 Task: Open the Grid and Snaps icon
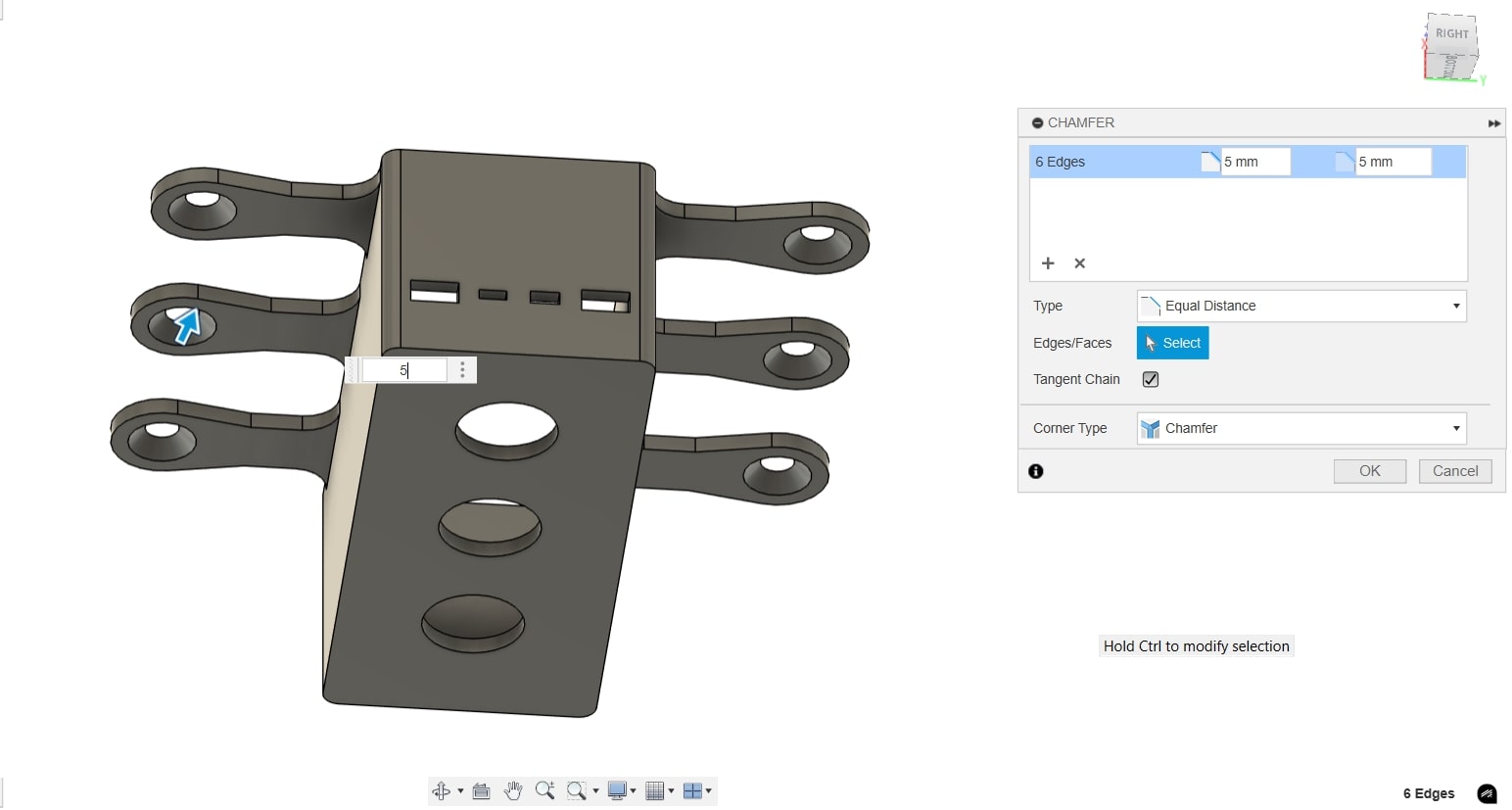655,791
